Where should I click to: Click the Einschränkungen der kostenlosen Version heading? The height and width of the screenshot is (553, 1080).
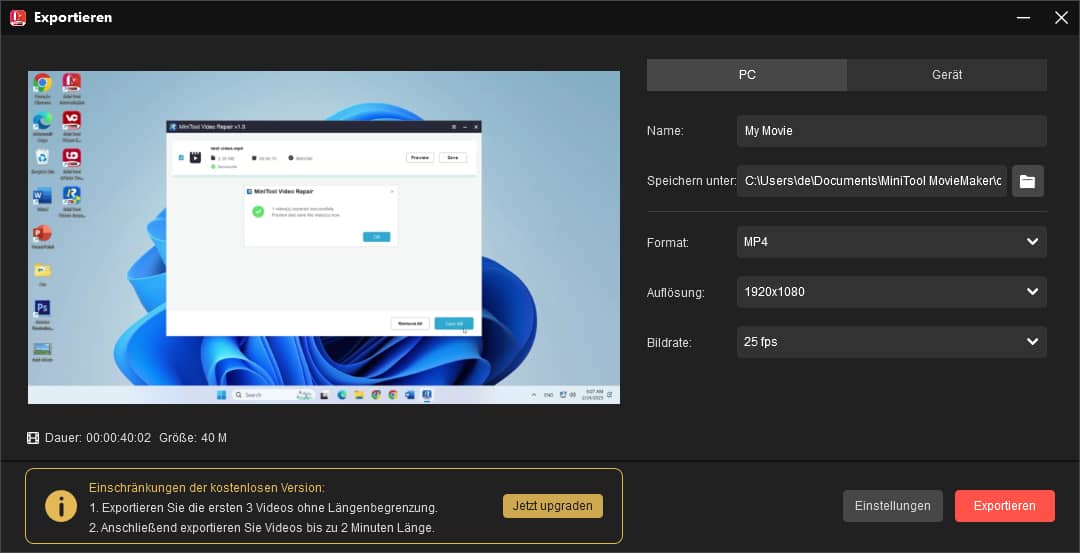point(207,488)
